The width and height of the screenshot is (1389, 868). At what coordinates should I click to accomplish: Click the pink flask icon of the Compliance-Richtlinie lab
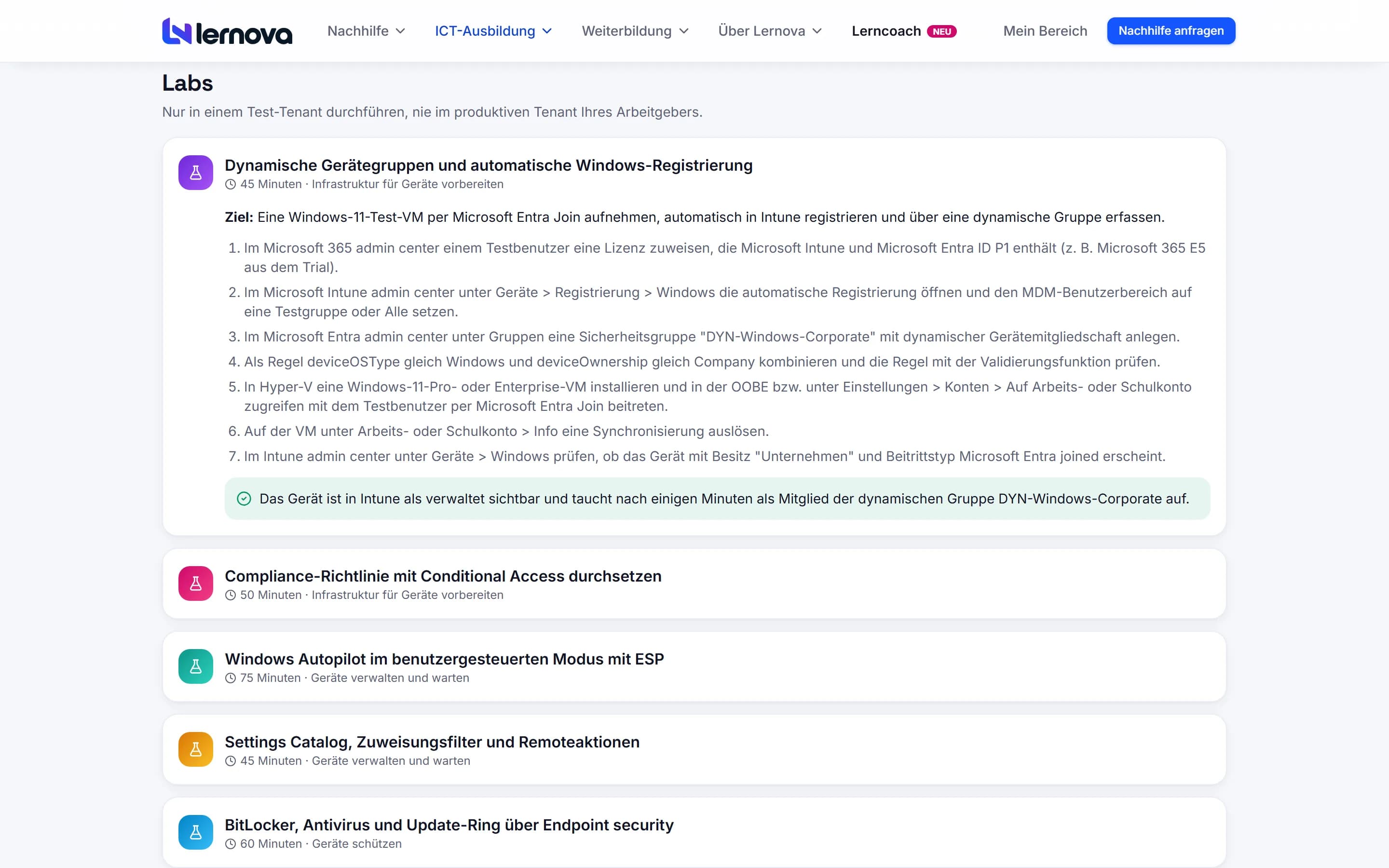(196, 583)
